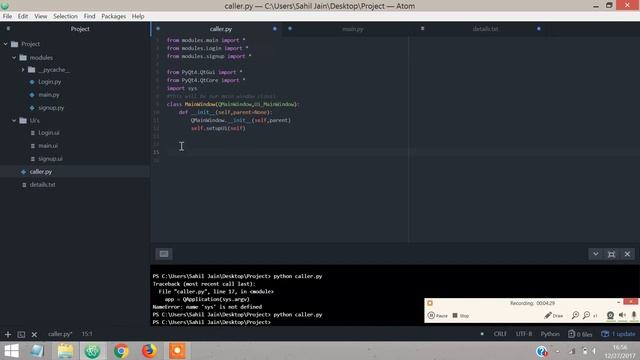
Task: Open Firefox from the taskbar
Action: coord(149,351)
